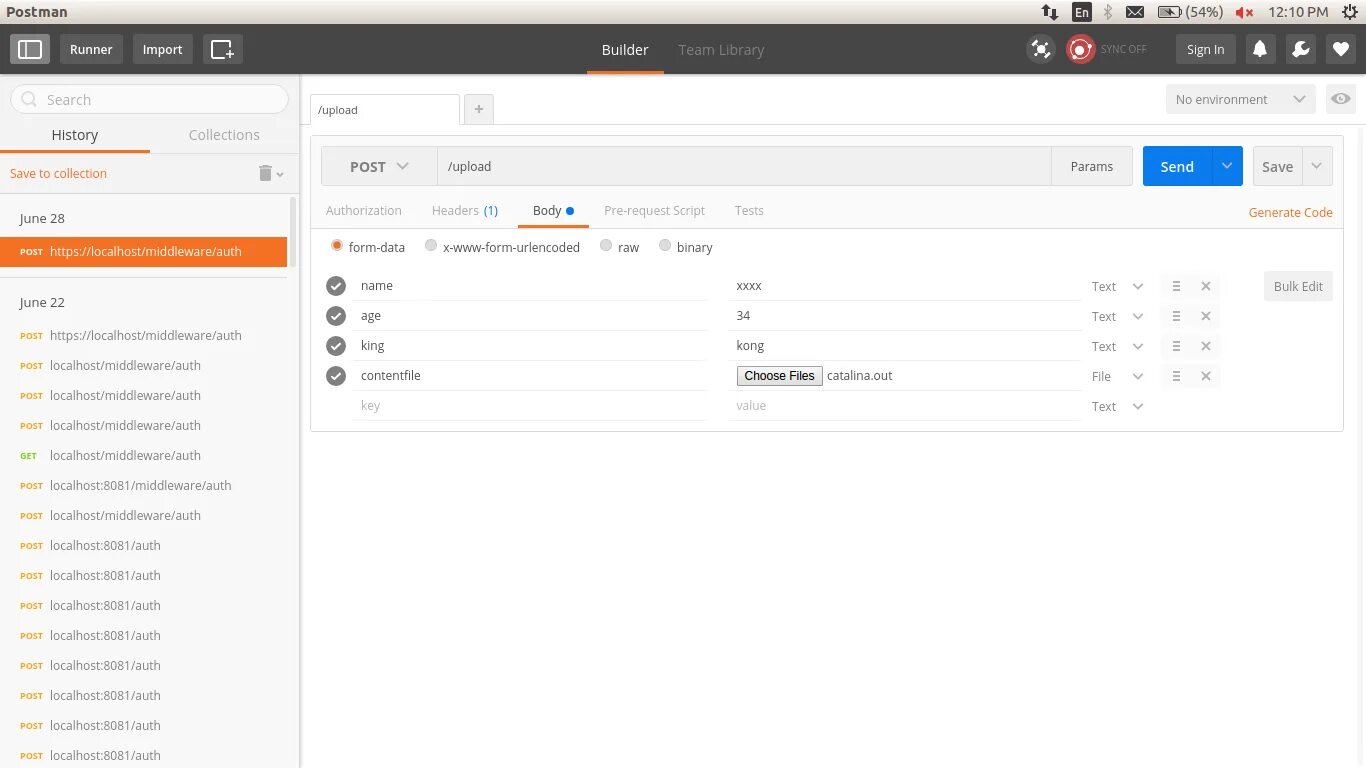Click the /upload request URL field
Viewport: 1366px width, 768px height.
744,166
